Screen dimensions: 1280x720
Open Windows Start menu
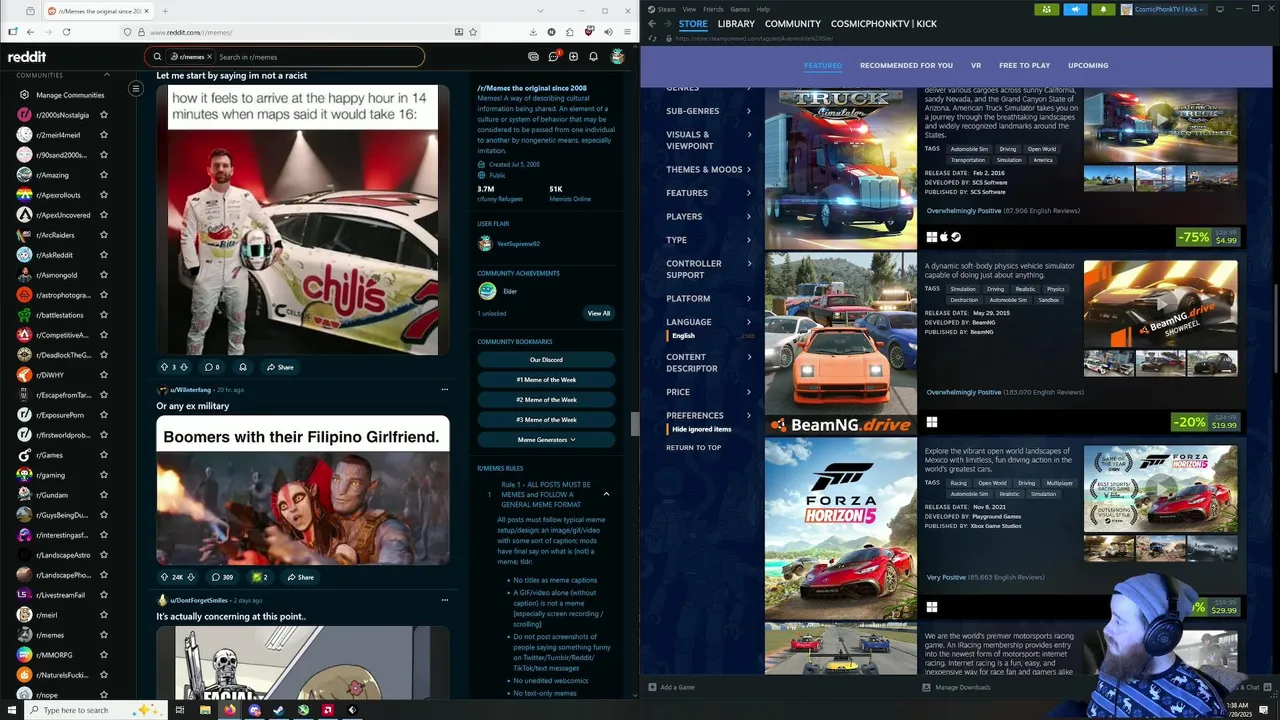pyautogui.click(x=12, y=710)
